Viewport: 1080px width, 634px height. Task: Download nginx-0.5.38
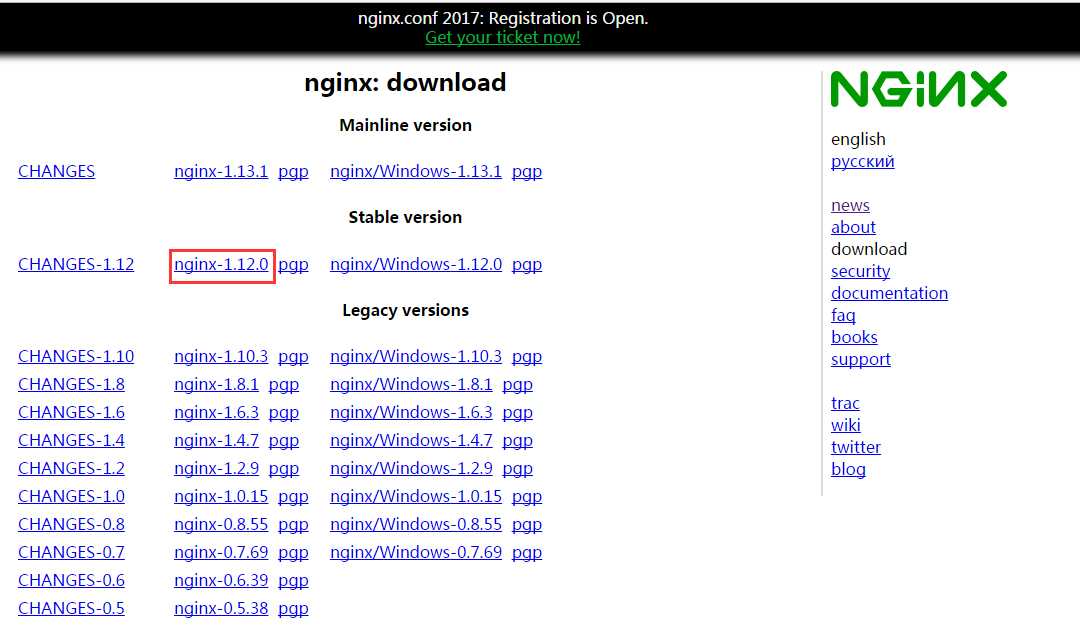point(221,608)
